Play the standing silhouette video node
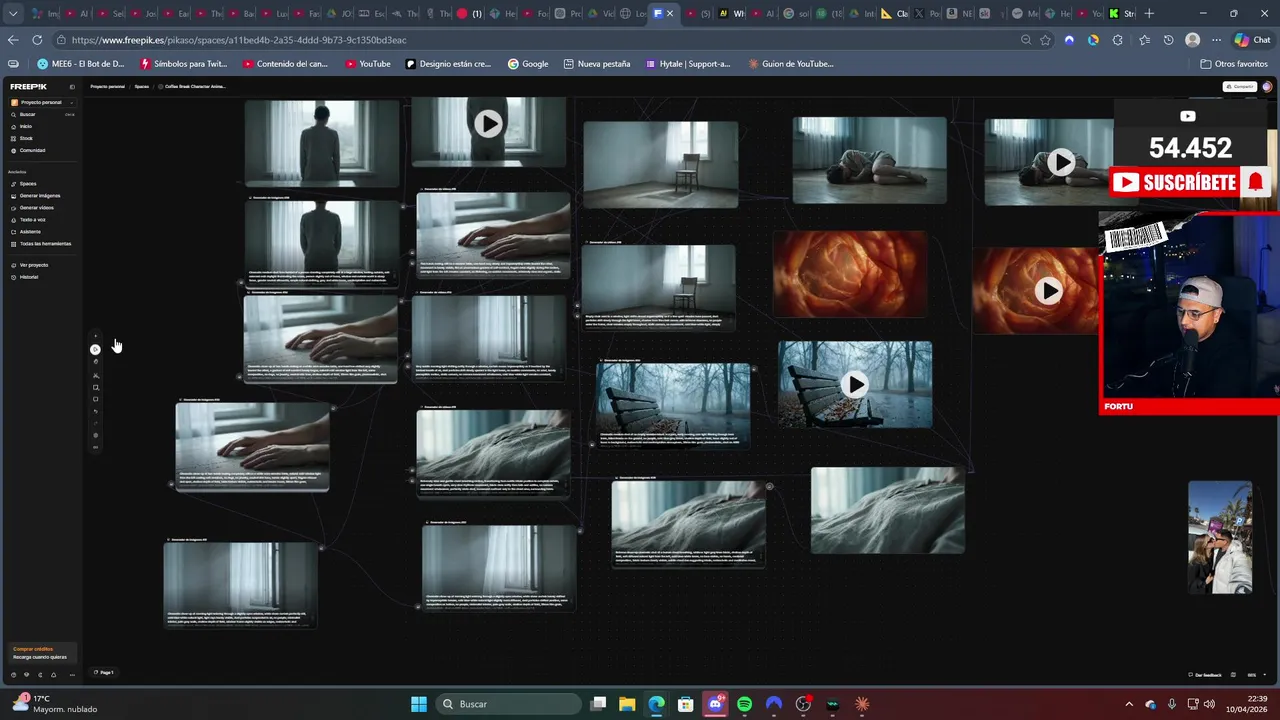 pos(488,124)
